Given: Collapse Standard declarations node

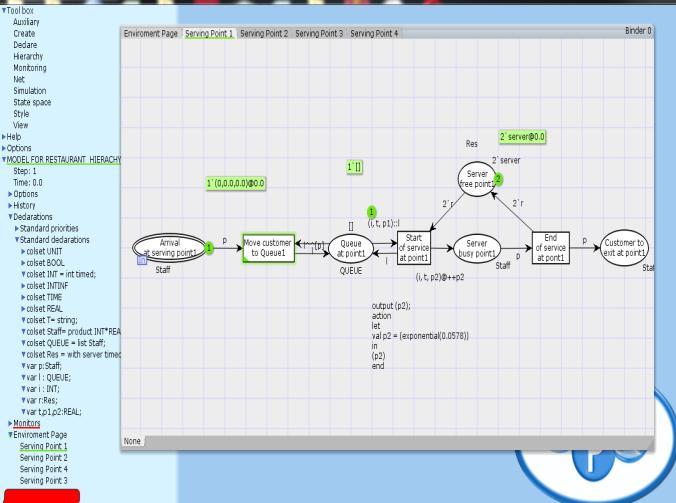Looking at the screenshot, I should [x=17, y=240].
